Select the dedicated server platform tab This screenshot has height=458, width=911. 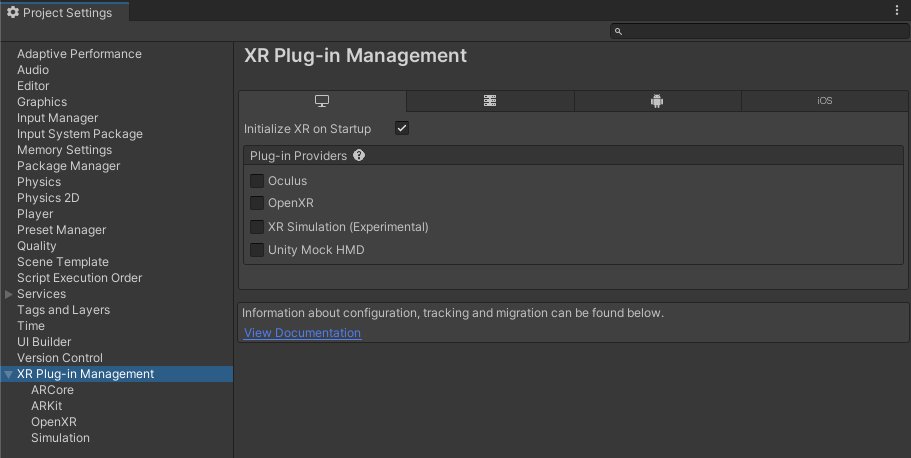click(x=490, y=101)
